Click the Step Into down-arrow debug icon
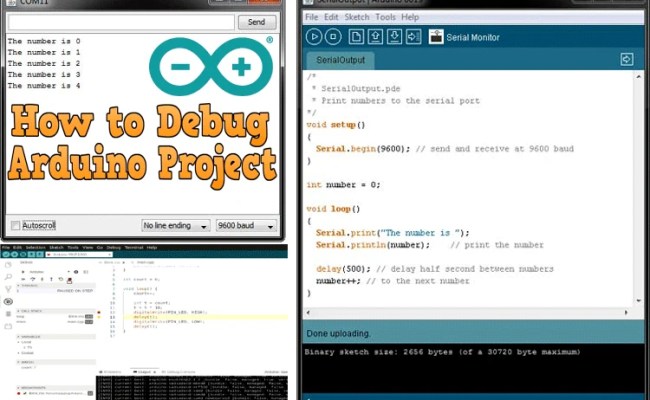 click(42, 279)
